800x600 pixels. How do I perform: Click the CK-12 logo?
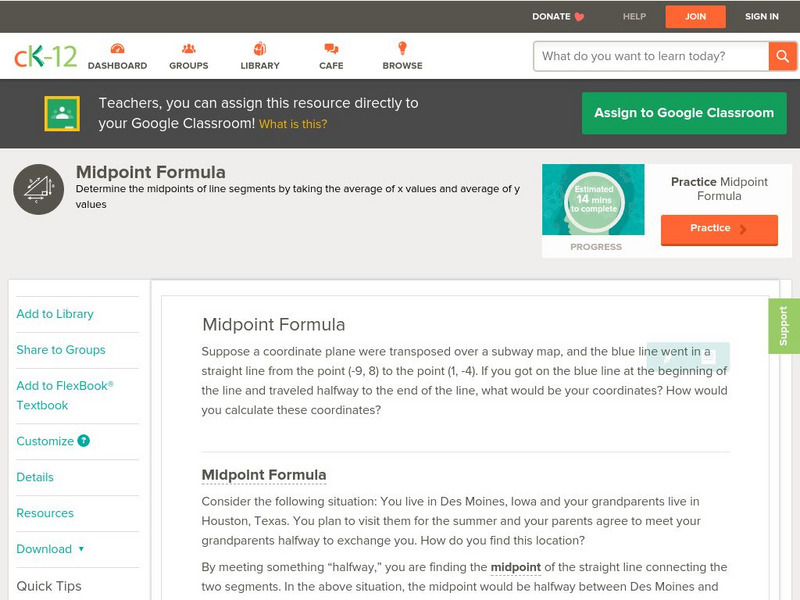pos(45,56)
